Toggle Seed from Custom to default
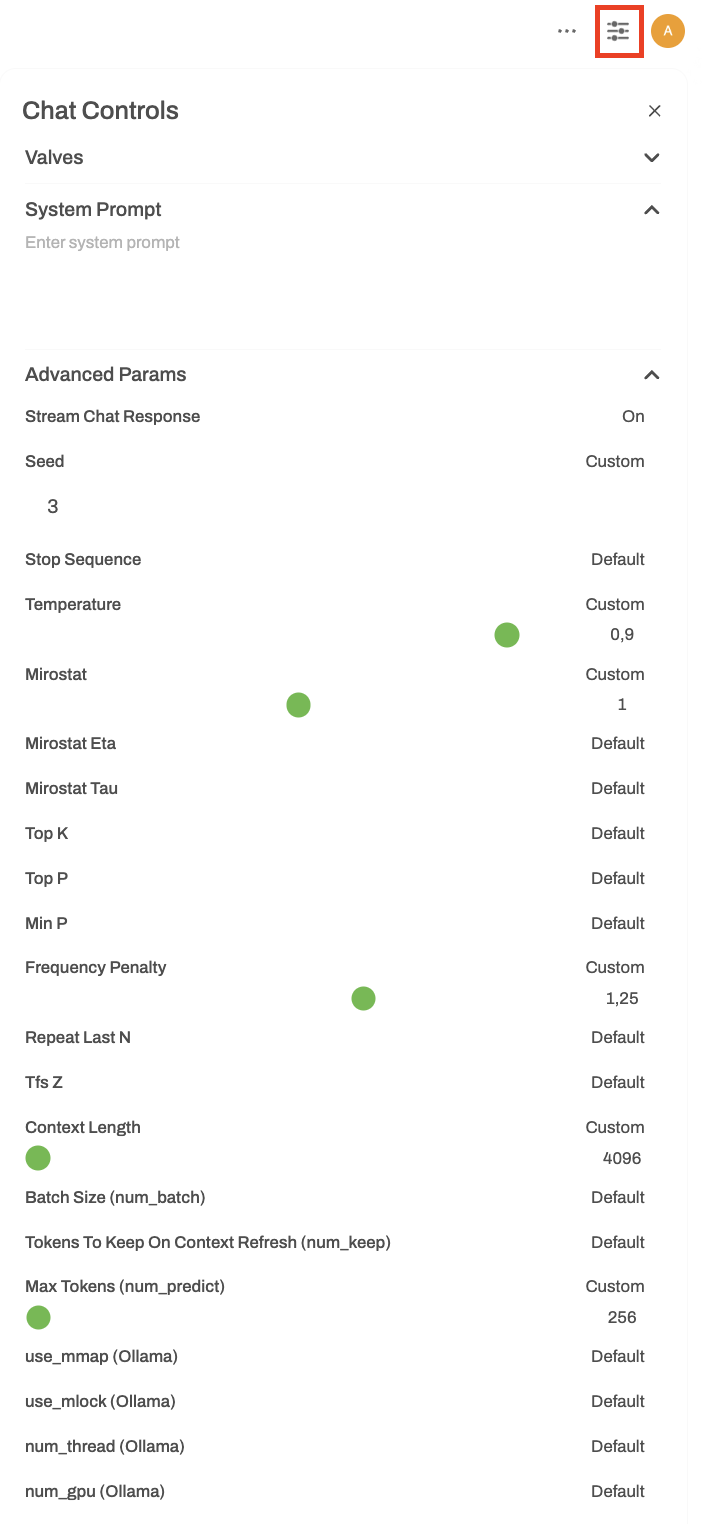 615,462
